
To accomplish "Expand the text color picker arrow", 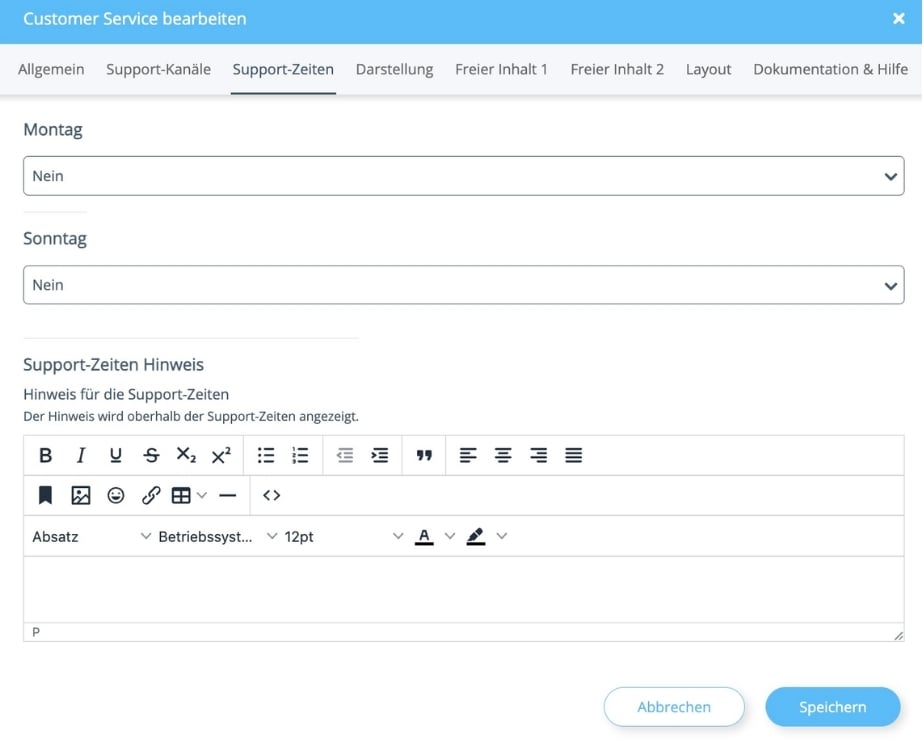I will click(450, 536).
